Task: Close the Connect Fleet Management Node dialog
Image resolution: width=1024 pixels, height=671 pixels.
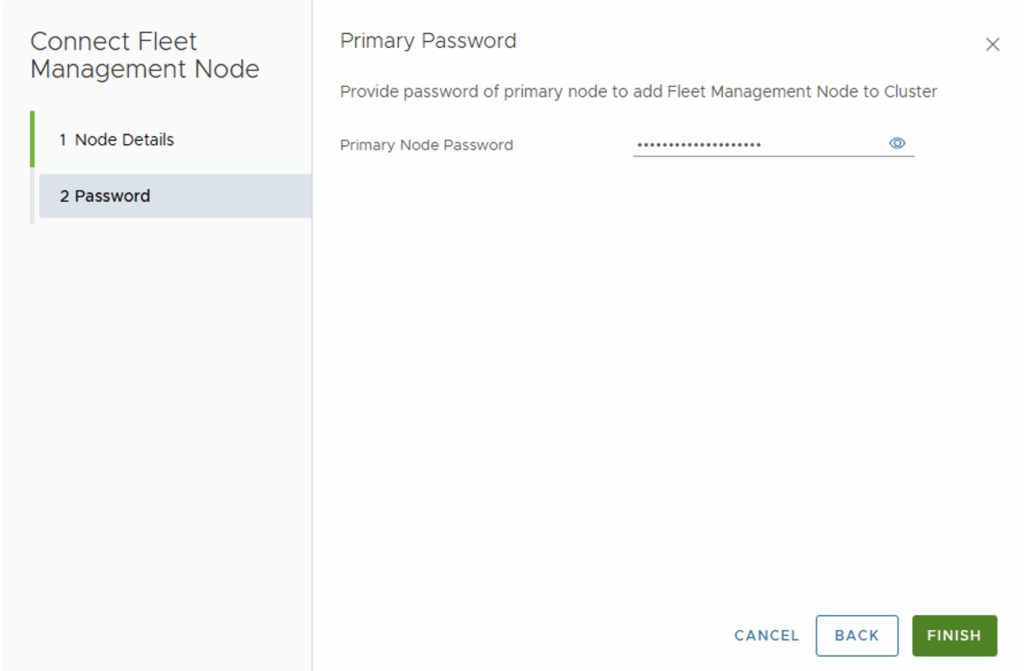Action: click(992, 45)
